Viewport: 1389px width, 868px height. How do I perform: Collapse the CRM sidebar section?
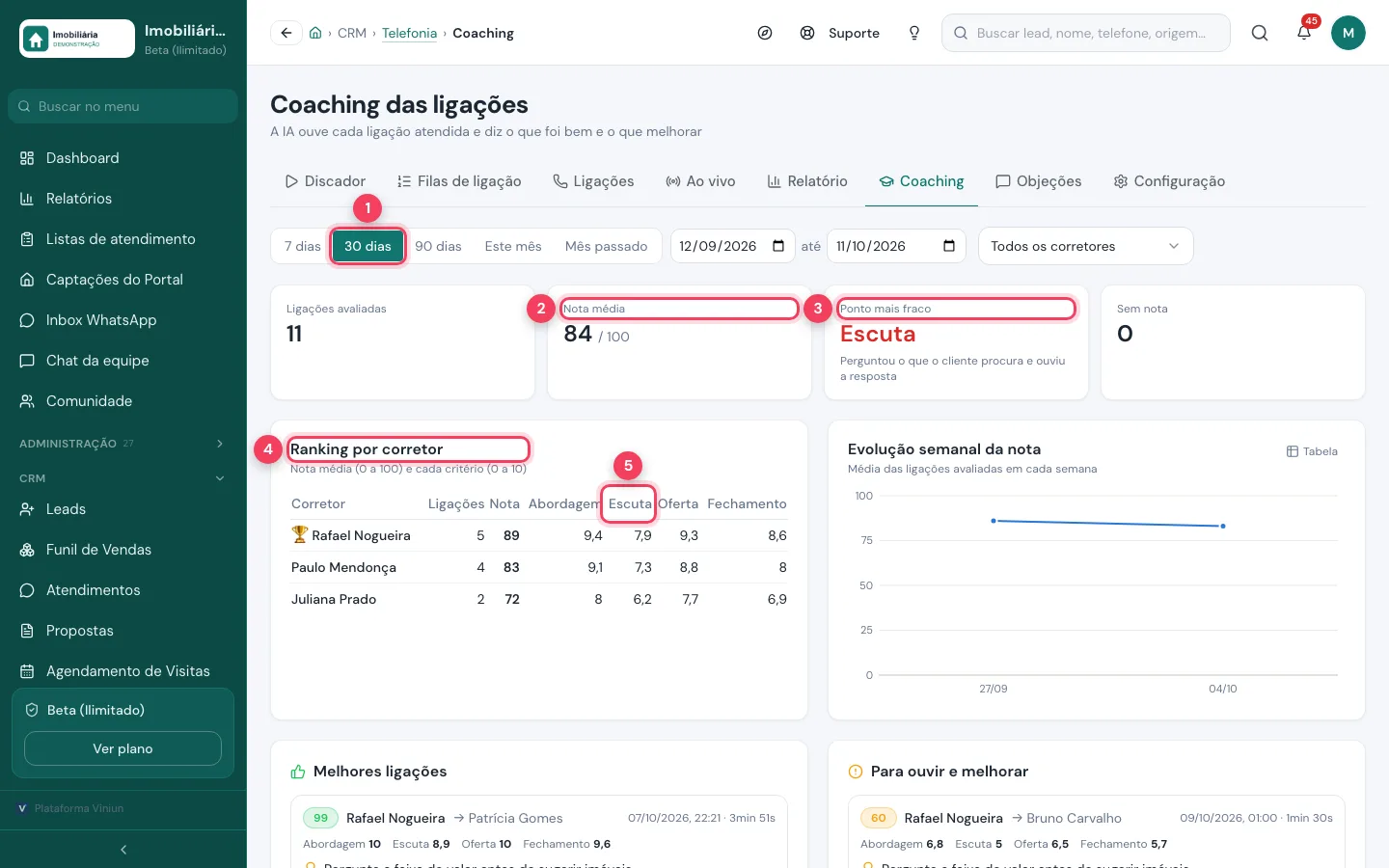(x=123, y=478)
